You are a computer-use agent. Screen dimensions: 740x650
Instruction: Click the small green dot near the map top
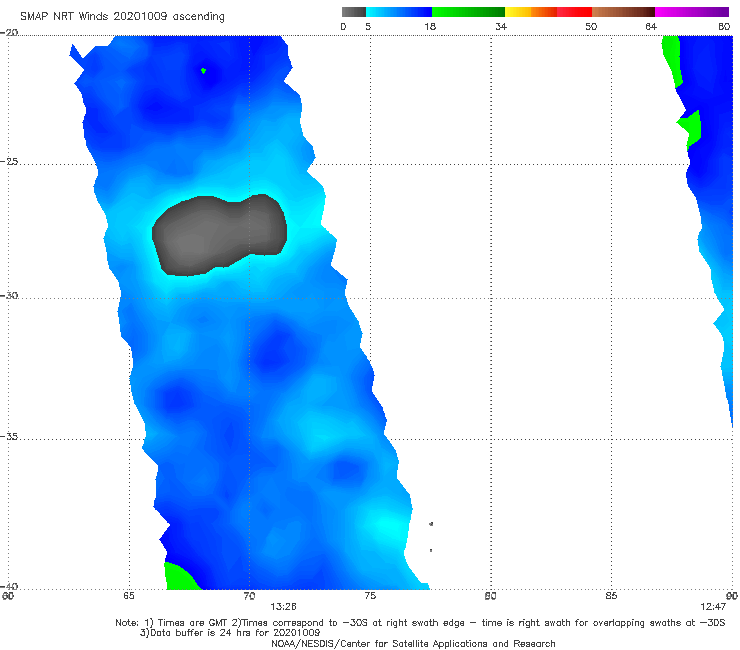[x=203, y=71]
